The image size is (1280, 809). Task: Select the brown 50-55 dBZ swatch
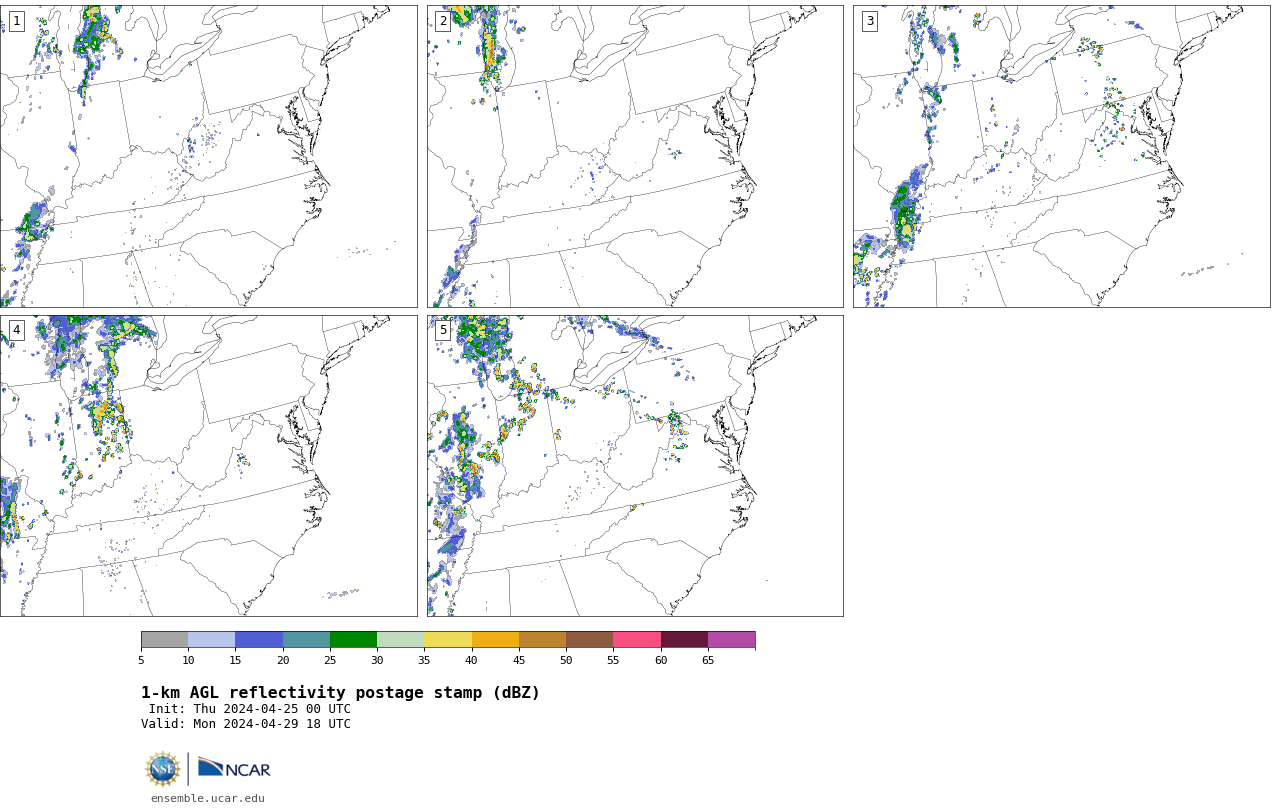point(590,640)
